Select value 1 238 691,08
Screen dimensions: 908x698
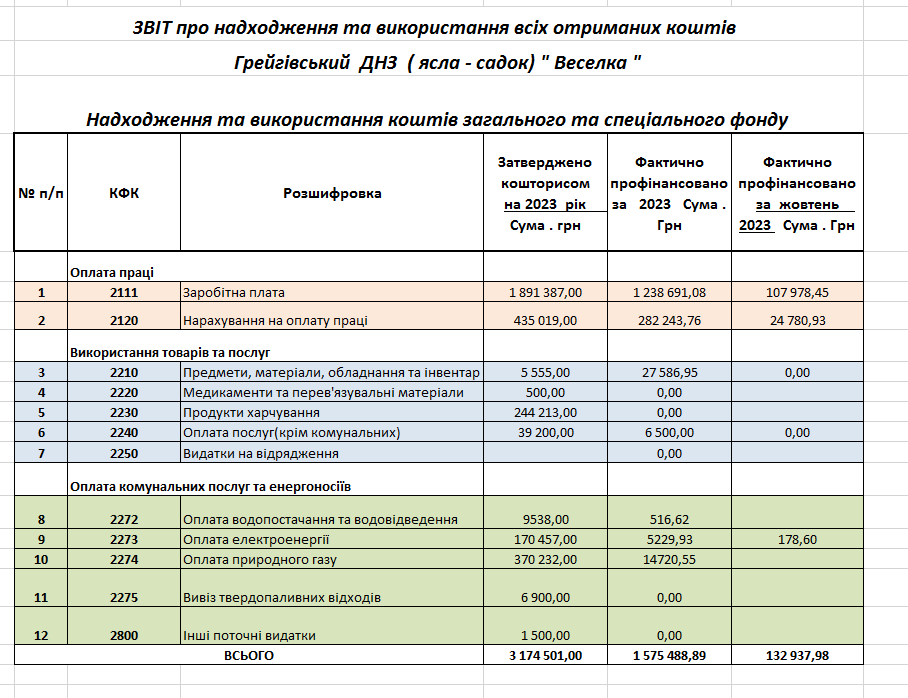(669, 293)
